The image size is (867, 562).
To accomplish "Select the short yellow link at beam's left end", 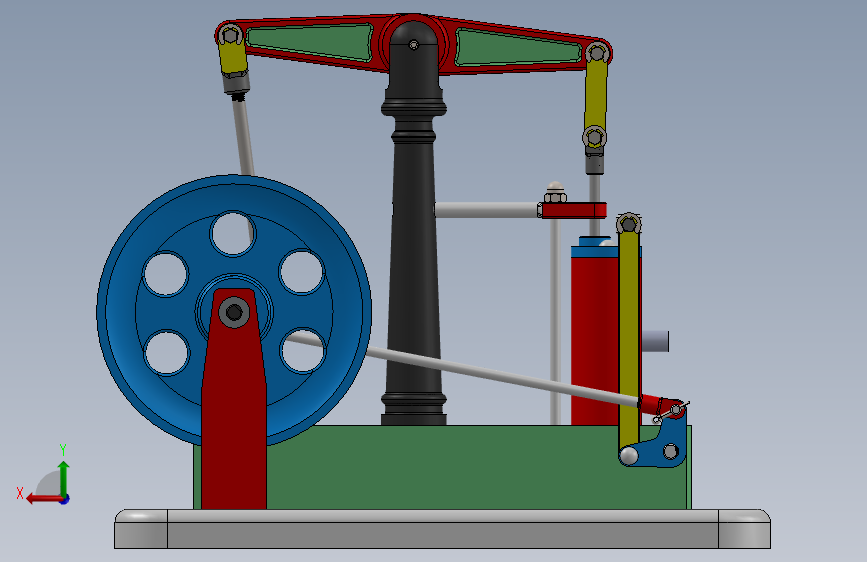I will click(233, 57).
